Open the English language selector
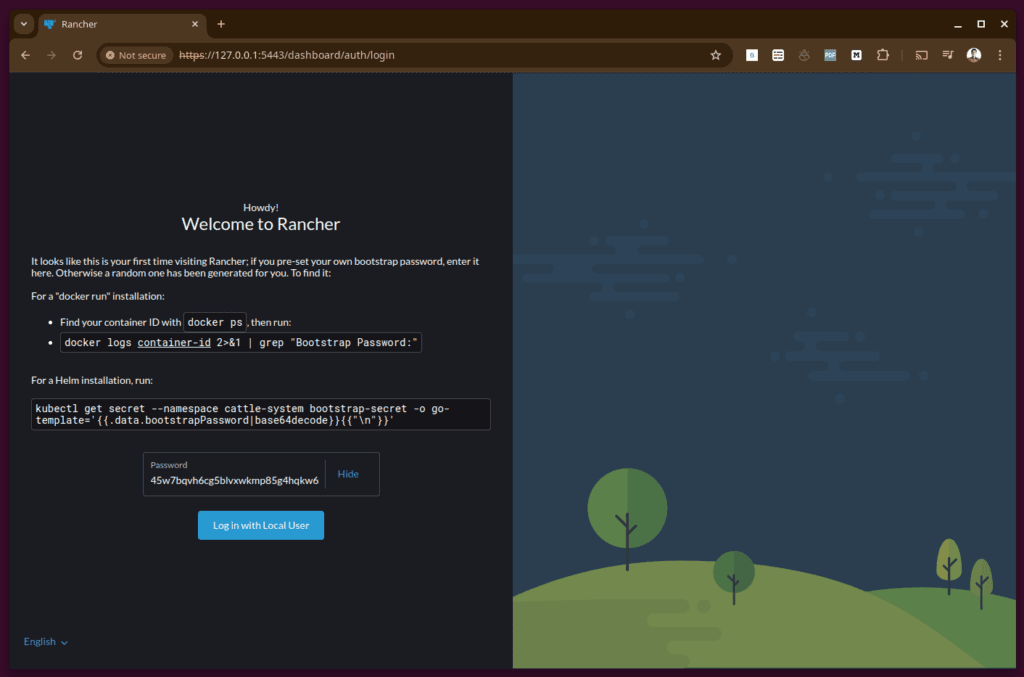The width and height of the screenshot is (1024, 677). click(x=46, y=642)
